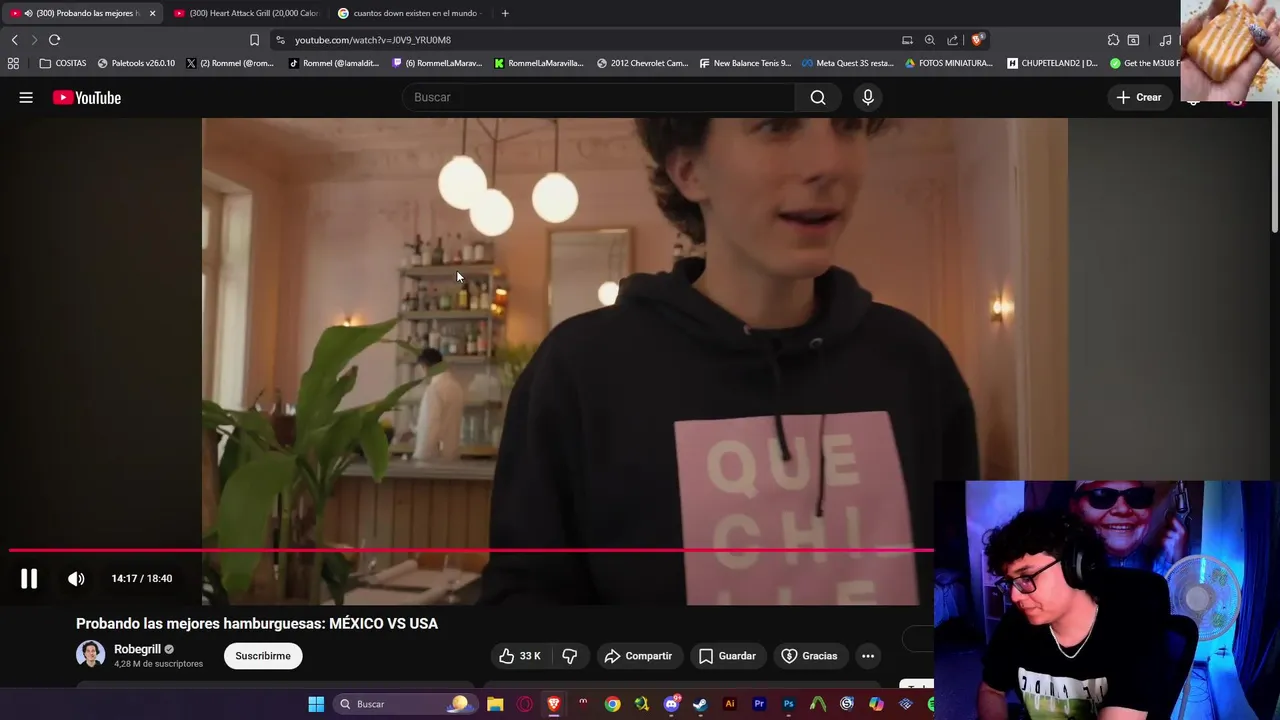Open 2012 Chevrolet Cam bookmark
Screen dimensions: 1280x720
tap(642, 63)
